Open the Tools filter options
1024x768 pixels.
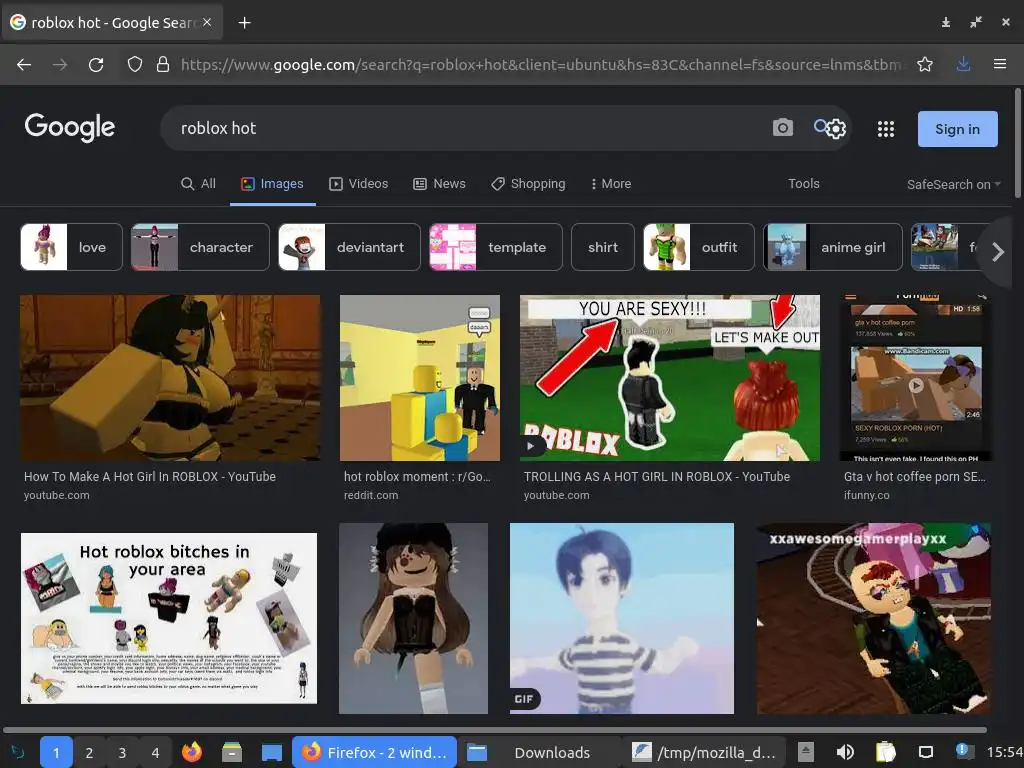[803, 184]
